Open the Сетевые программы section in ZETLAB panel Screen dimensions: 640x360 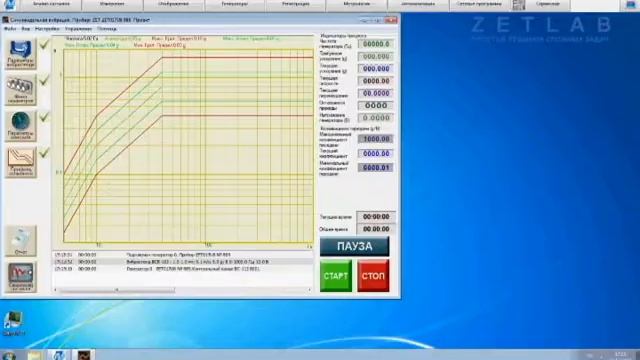(479, 4)
